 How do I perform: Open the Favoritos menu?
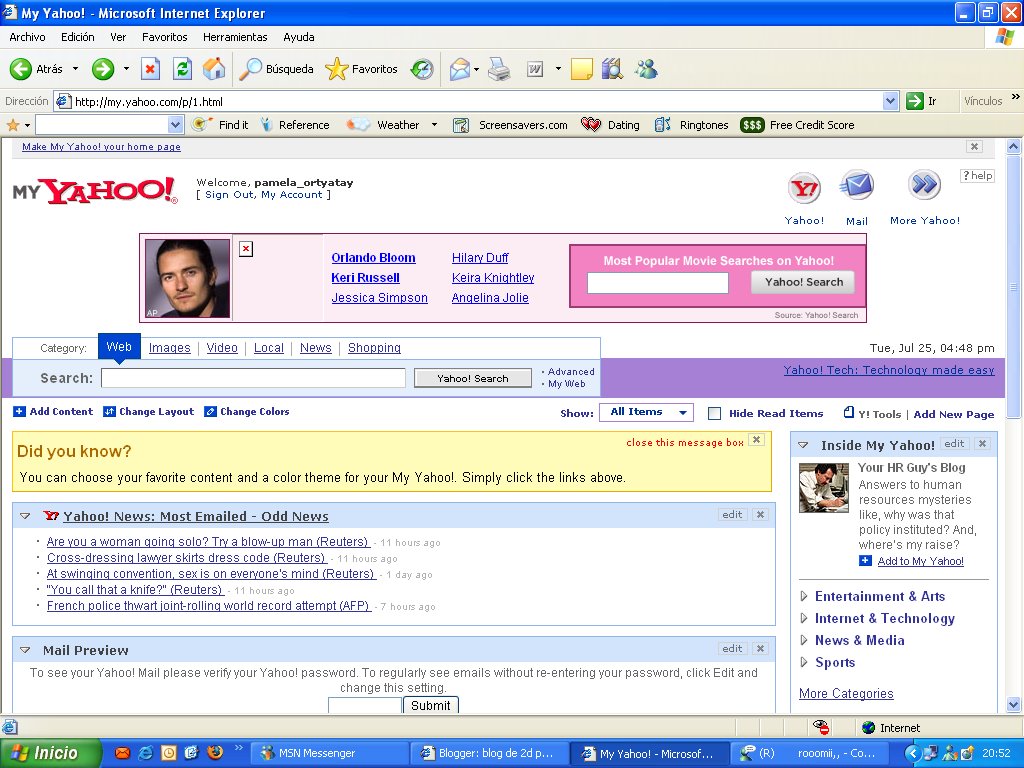pyautogui.click(x=165, y=37)
